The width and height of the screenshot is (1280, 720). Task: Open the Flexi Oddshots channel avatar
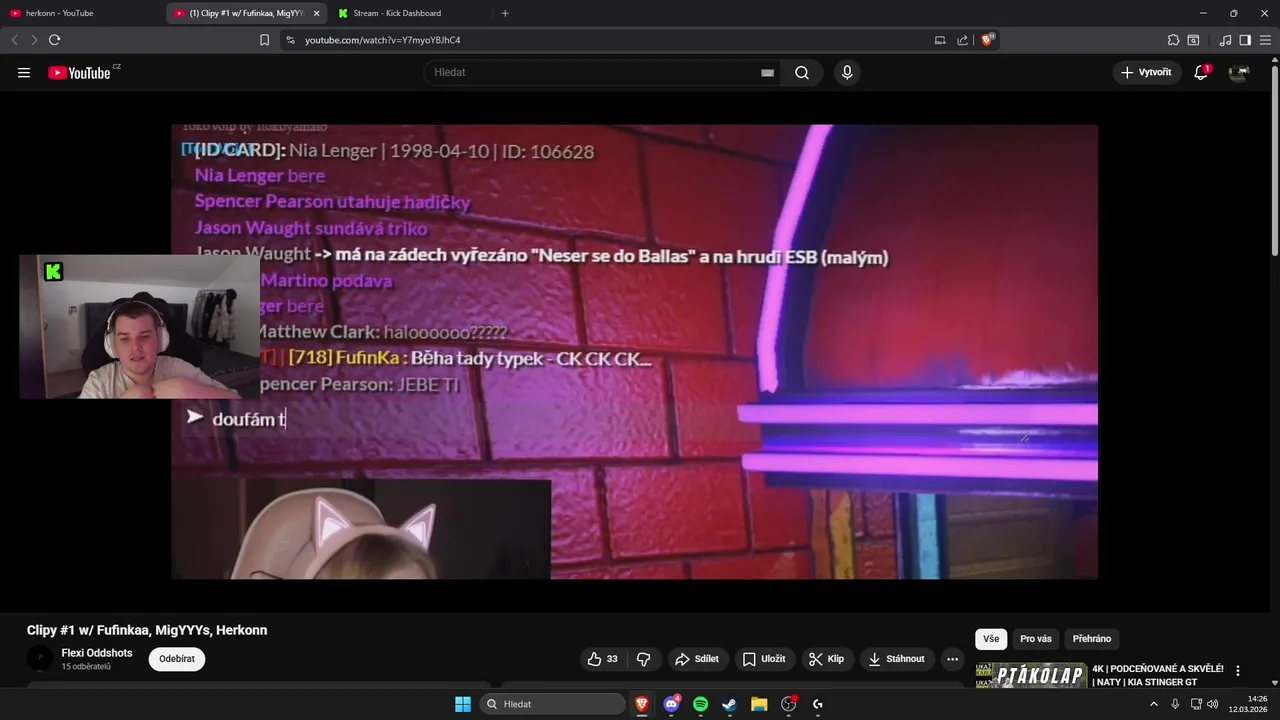pos(40,658)
